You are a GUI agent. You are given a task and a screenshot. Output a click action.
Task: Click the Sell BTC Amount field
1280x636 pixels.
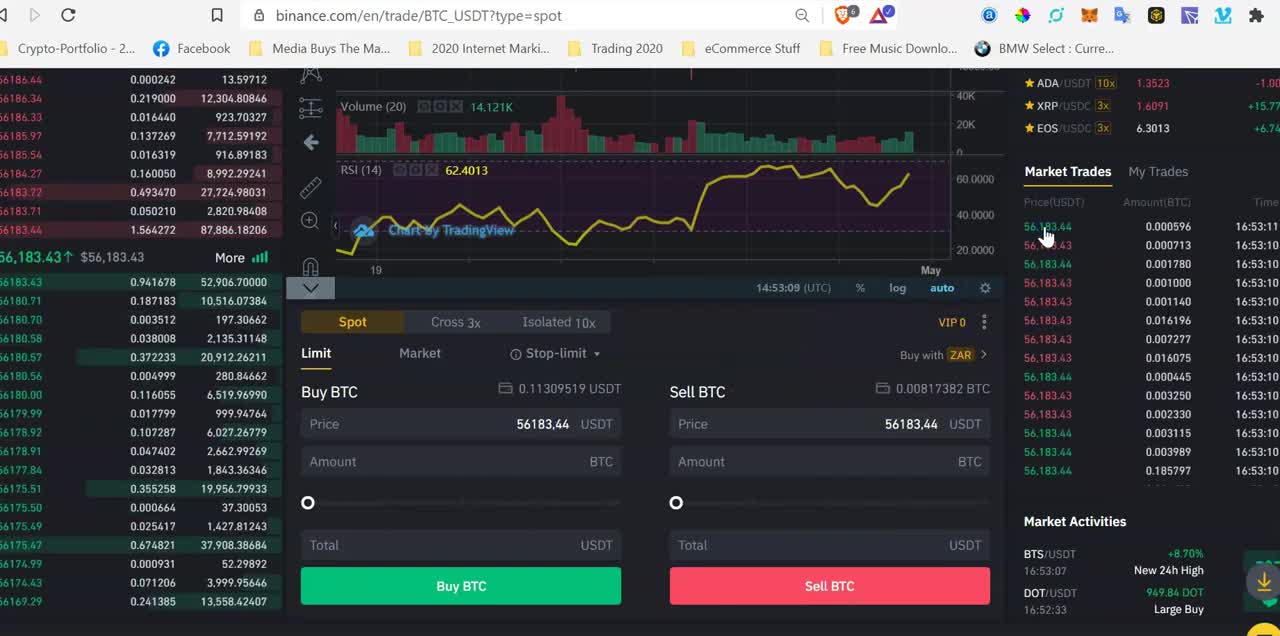tap(830, 462)
